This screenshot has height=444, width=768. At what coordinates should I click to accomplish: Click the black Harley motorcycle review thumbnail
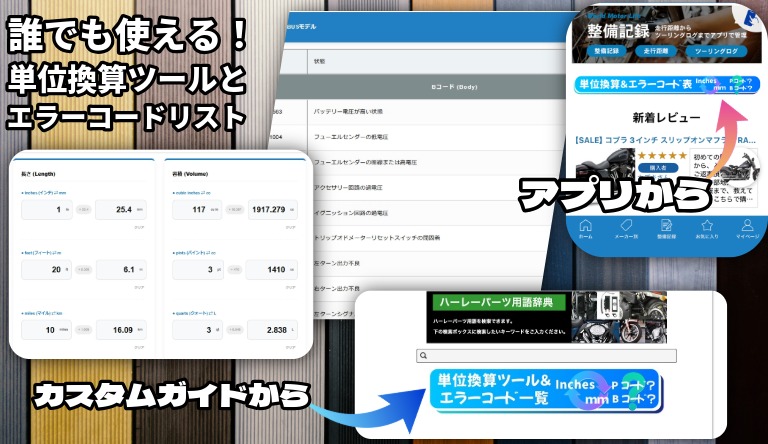[x=605, y=167]
